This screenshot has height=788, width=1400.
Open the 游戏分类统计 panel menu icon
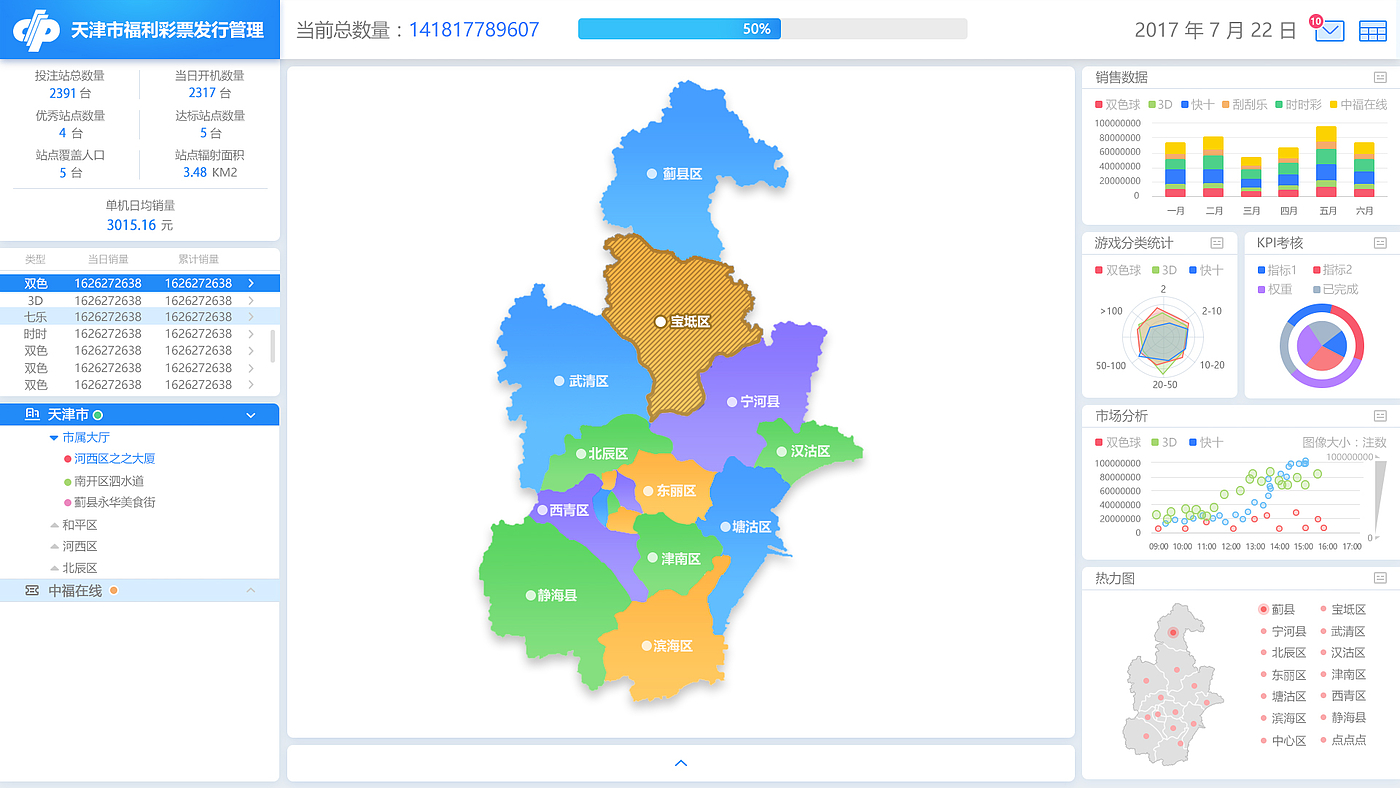(1217, 243)
